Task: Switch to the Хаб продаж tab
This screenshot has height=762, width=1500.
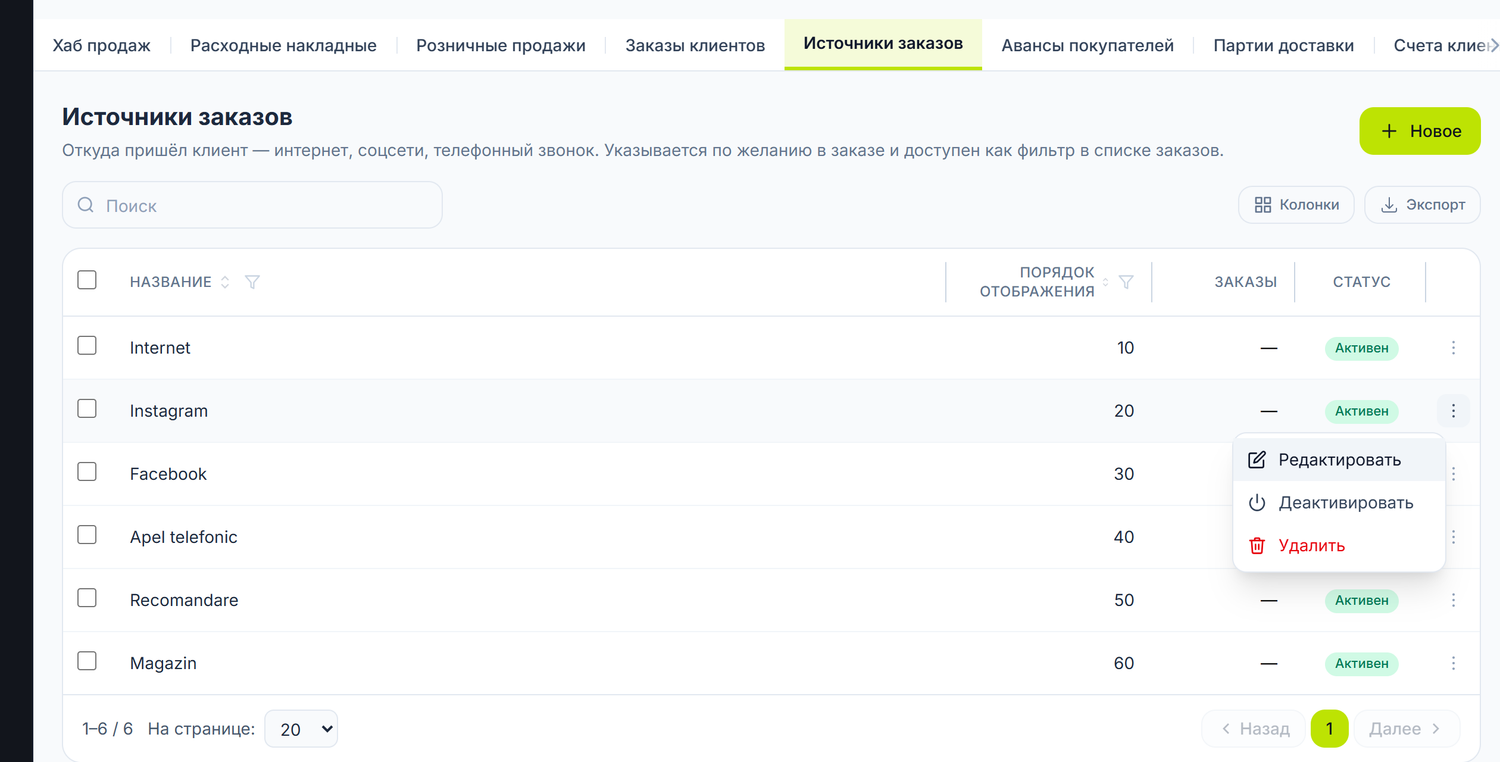Action: [x=102, y=45]
